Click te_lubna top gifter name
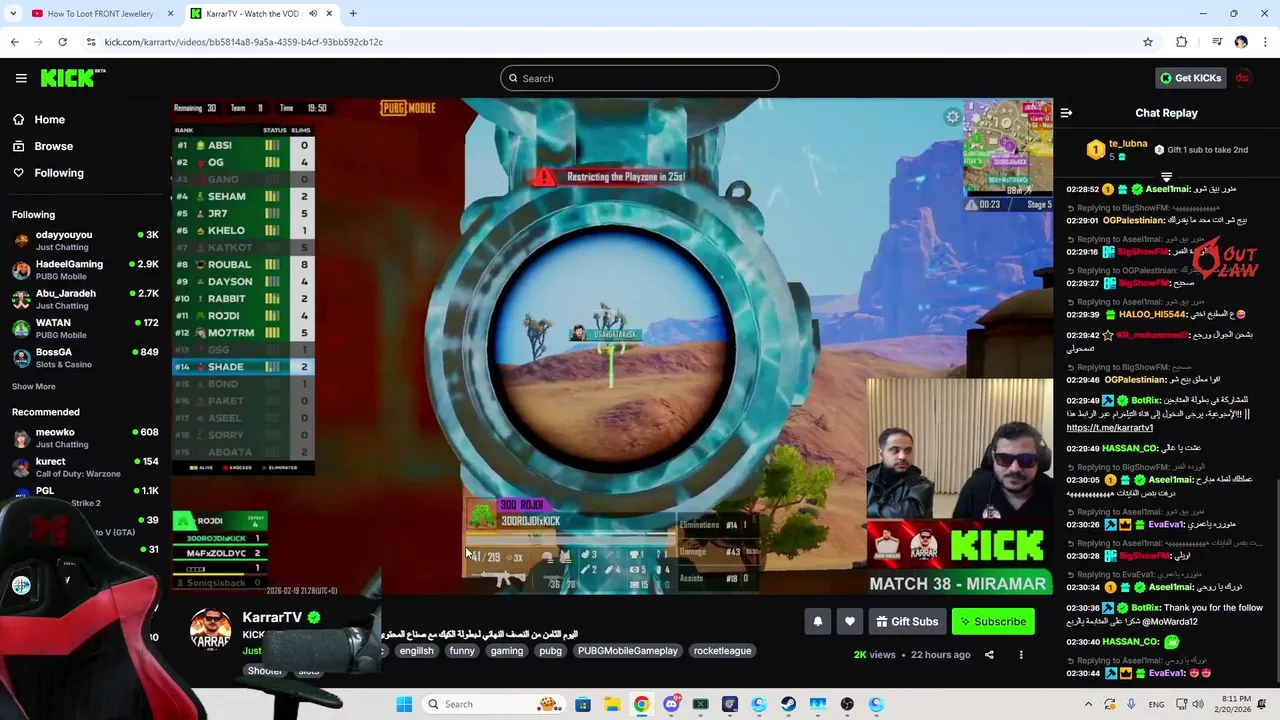 pos(1128,144)
